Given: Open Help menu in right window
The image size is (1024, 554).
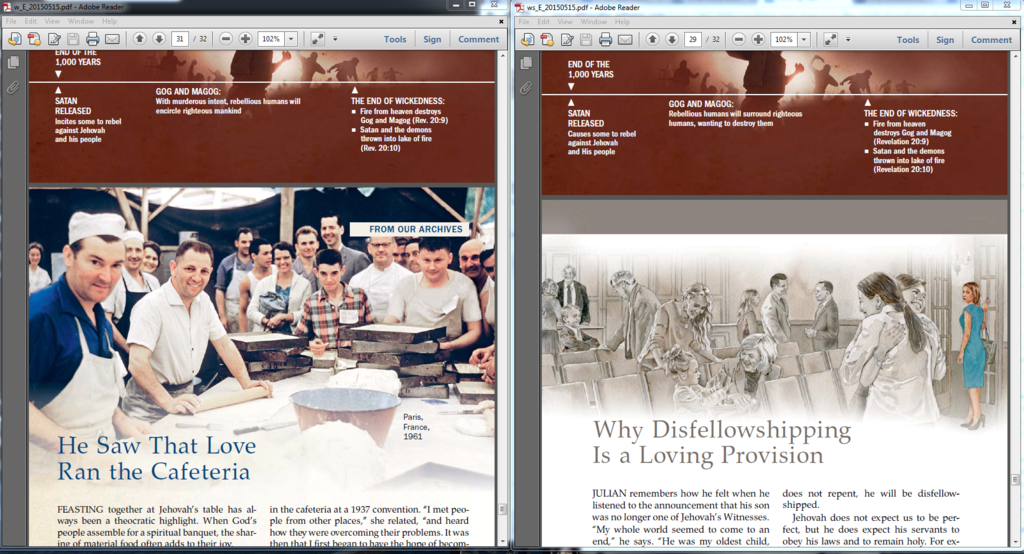Looking at the screenshot, I should (x=622, y=22).
